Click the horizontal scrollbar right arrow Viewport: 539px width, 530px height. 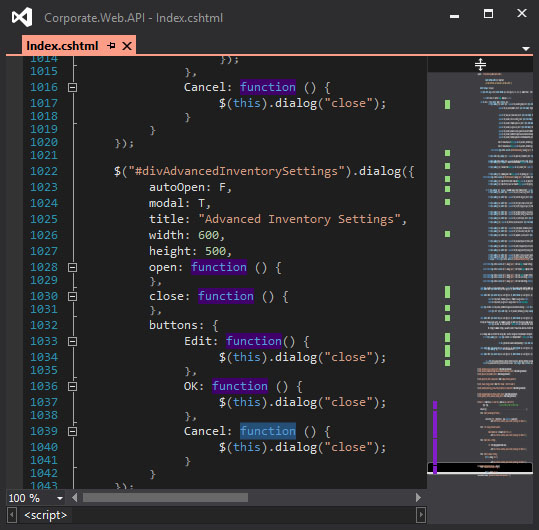(418, 497)
